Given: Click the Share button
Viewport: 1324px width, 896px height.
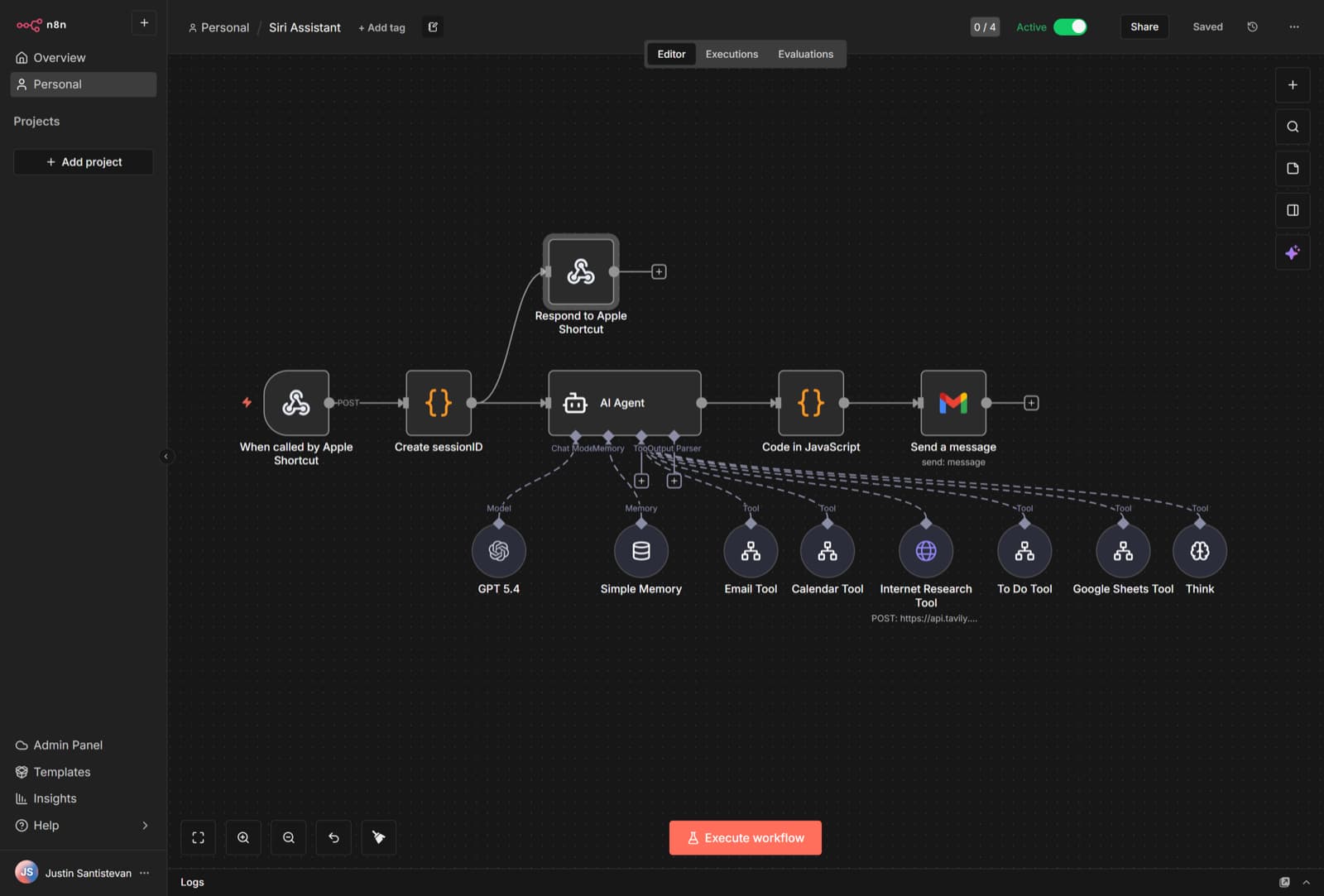Looking at the screenshot, I should click(1144, 26).
